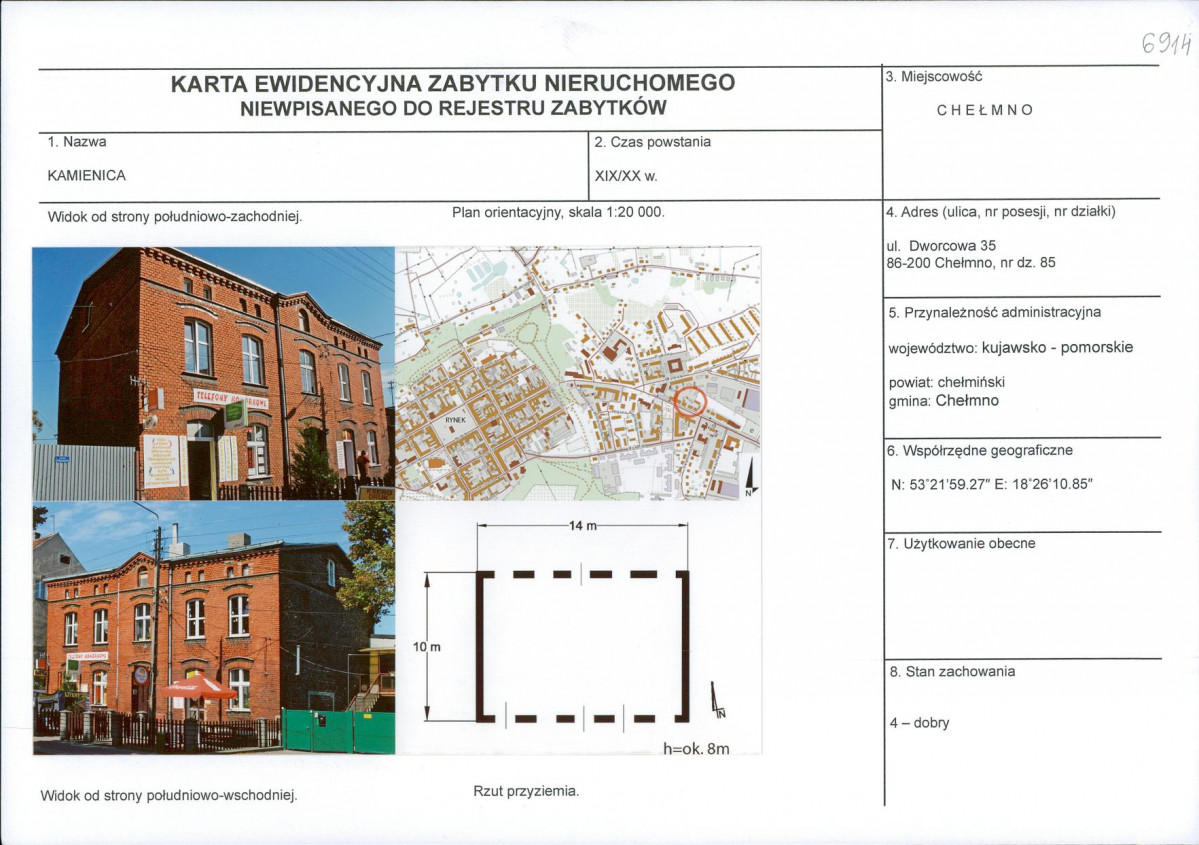Click the 'powiat: chełmiński' line
The image size is (1199, 845).
click(947, 382)
